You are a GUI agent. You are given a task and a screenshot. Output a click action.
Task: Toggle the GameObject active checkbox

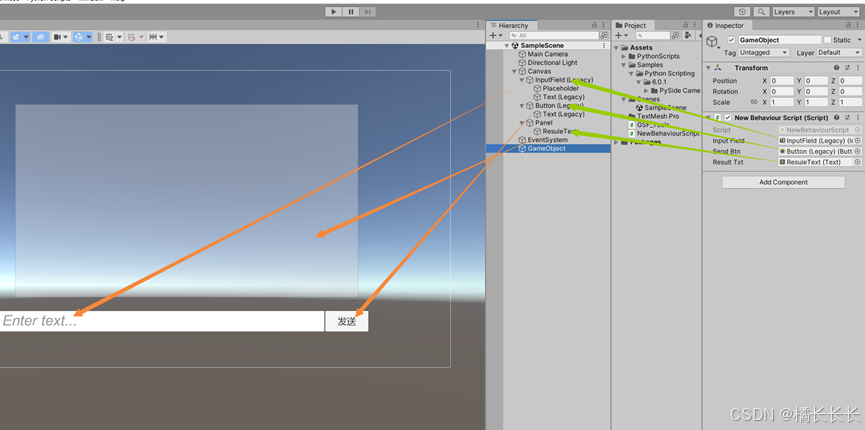731,40
